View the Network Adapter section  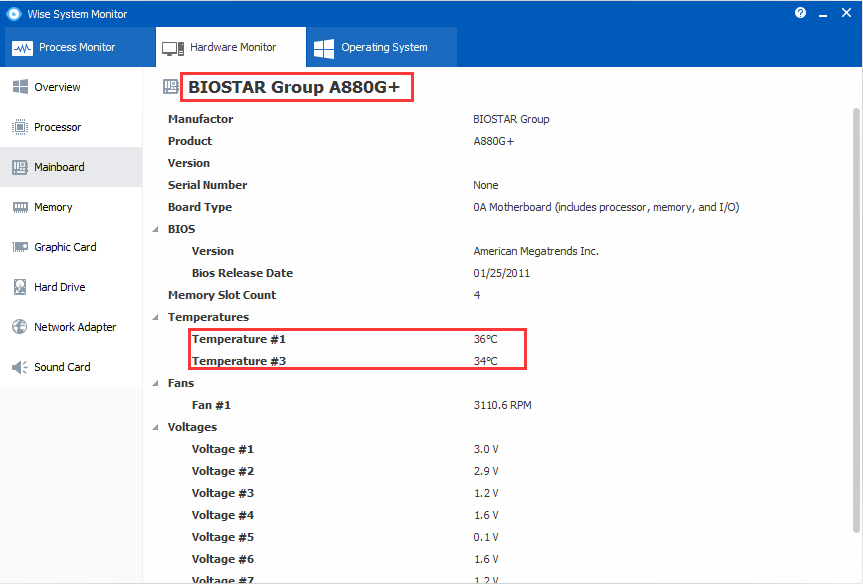click(x=71, y=327)
